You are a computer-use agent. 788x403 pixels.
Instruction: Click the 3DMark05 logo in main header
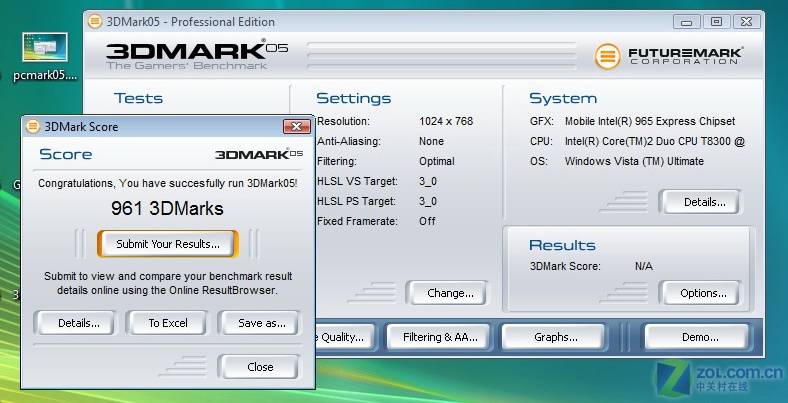(x=196, y=54)
